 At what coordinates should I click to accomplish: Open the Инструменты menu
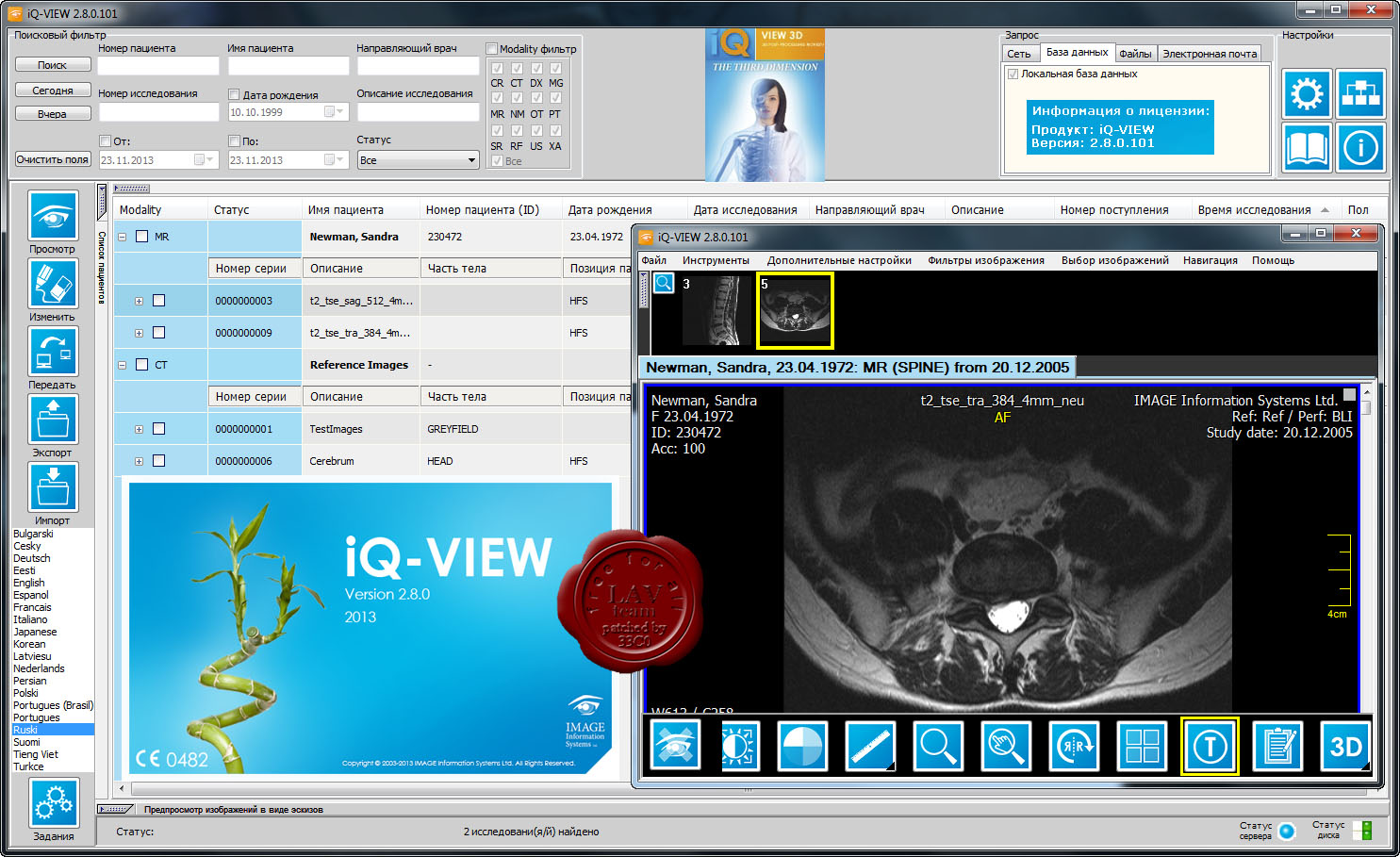pyautogui.click(x=716, y=260)
